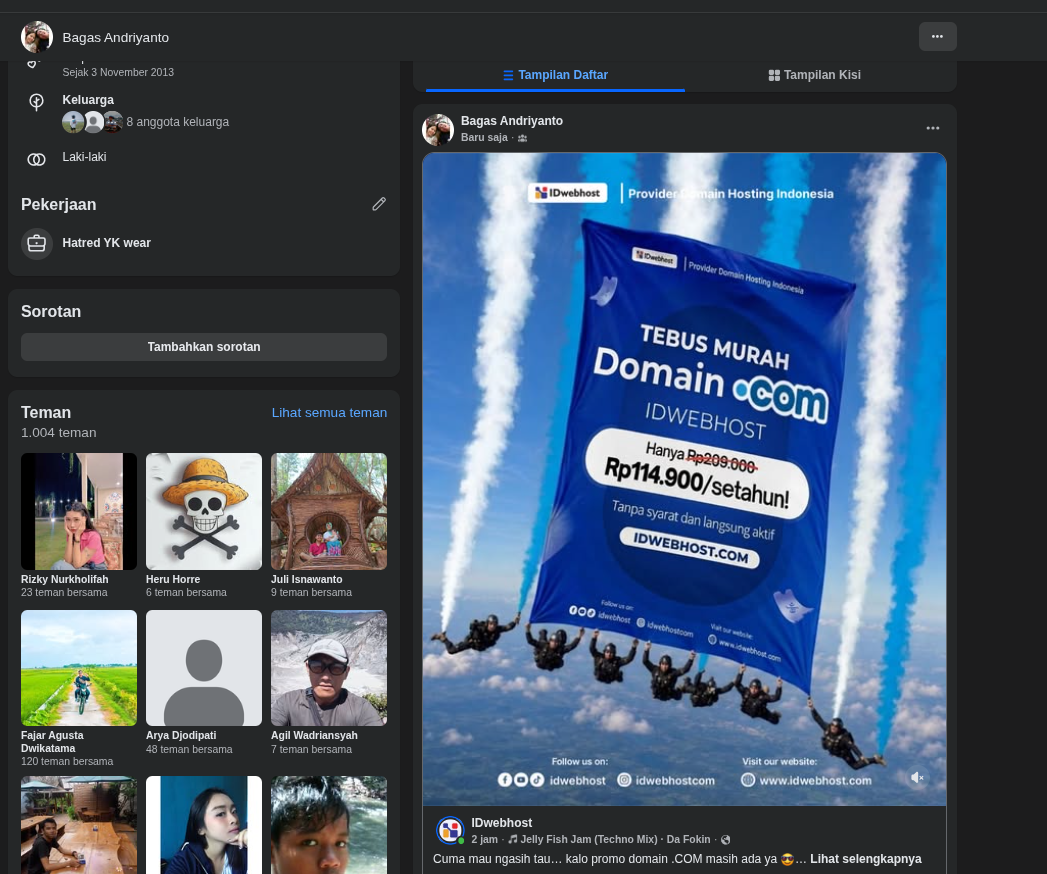Screen dimensions: 1047x874
Task: Play the IDwebhost domain promo video
Action: tap(684, 479)
